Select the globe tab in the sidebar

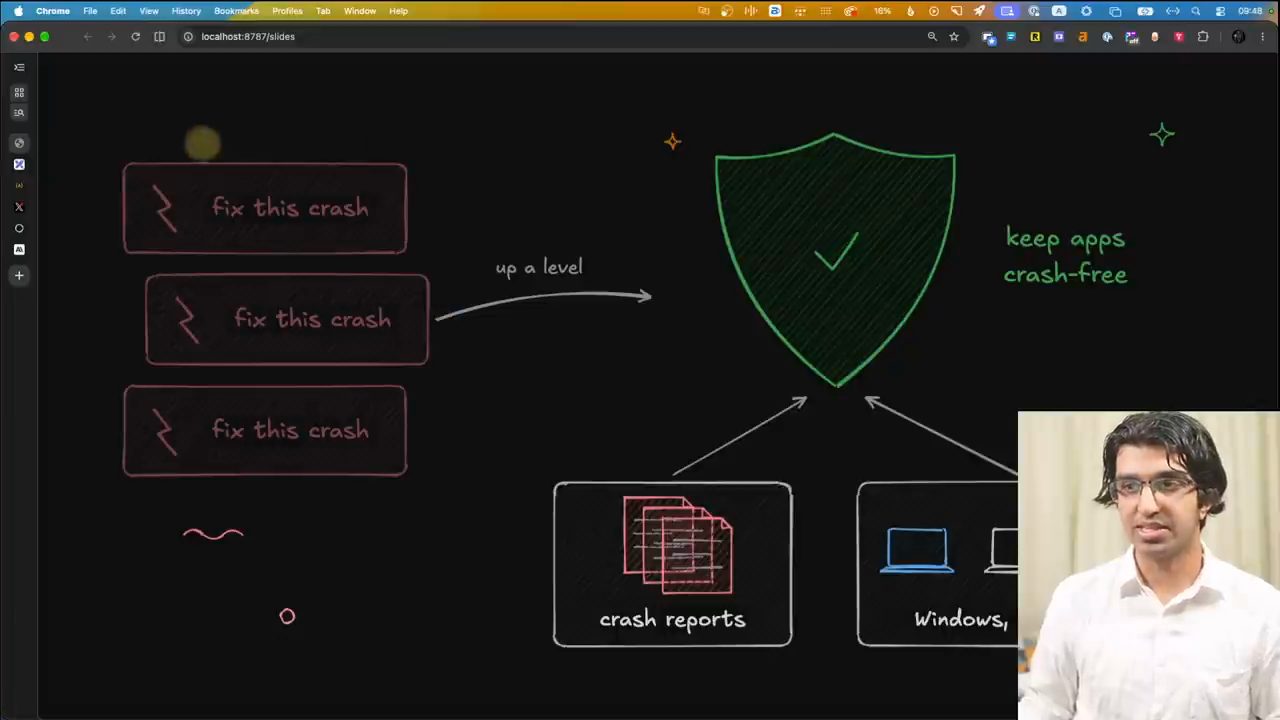pyautogui.click(x=19, y=143)
